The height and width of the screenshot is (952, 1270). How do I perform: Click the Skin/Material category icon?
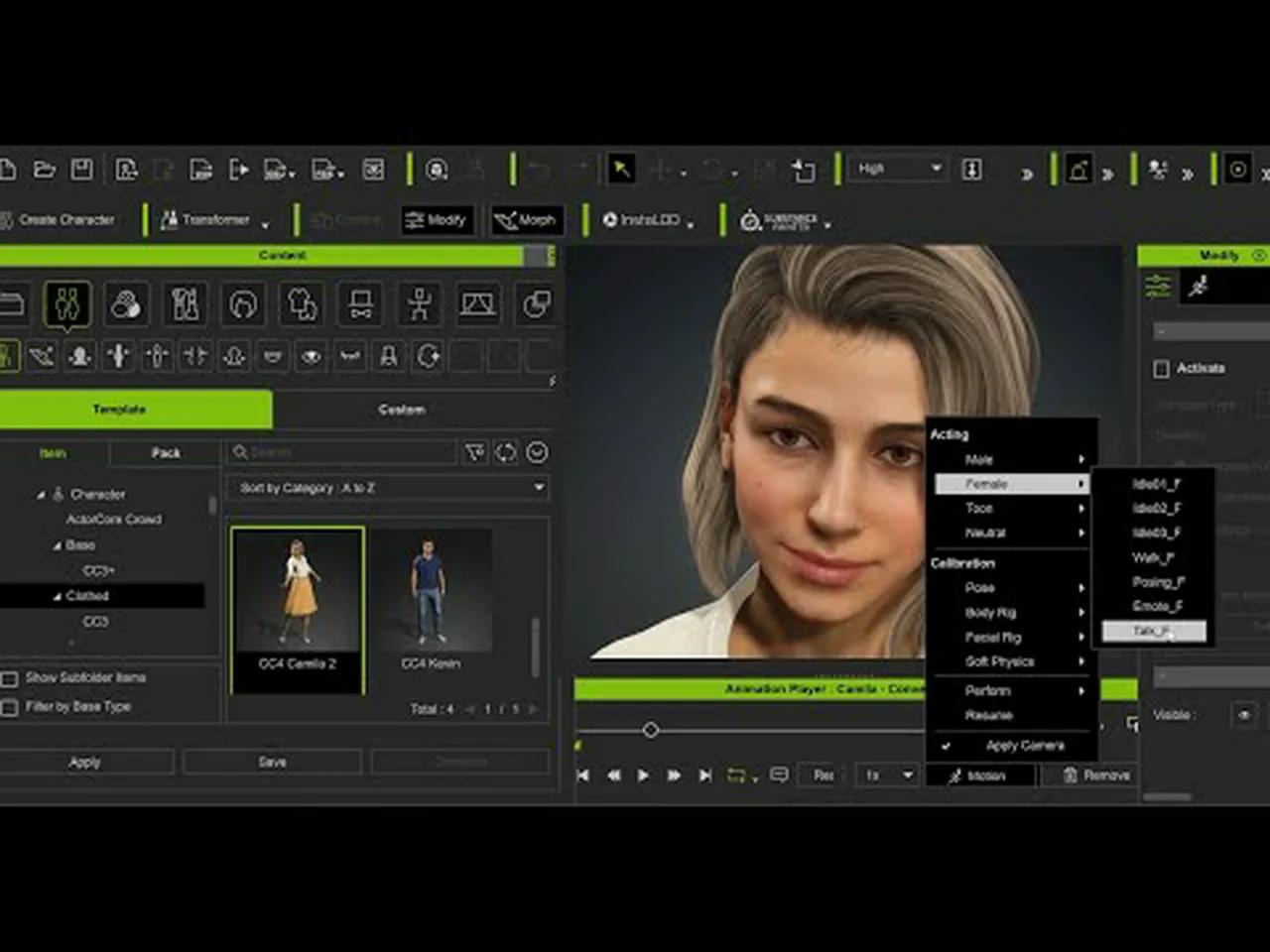coord(125,304)
